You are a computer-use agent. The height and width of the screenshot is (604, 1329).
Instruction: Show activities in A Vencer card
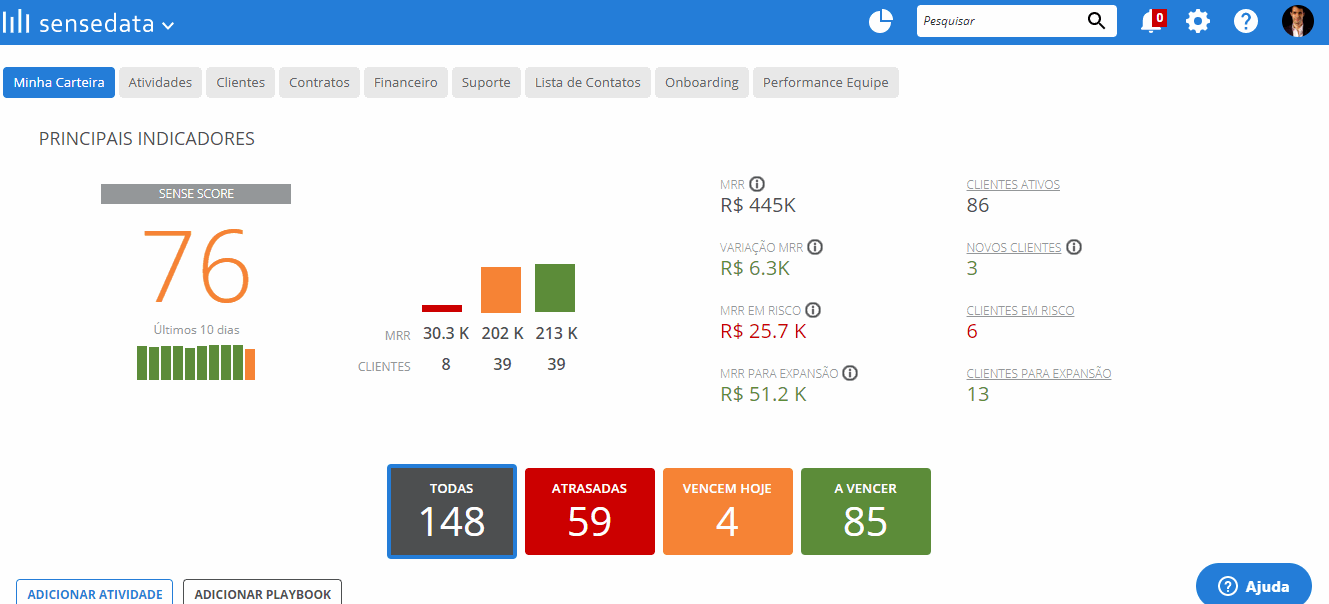point(866,511)
